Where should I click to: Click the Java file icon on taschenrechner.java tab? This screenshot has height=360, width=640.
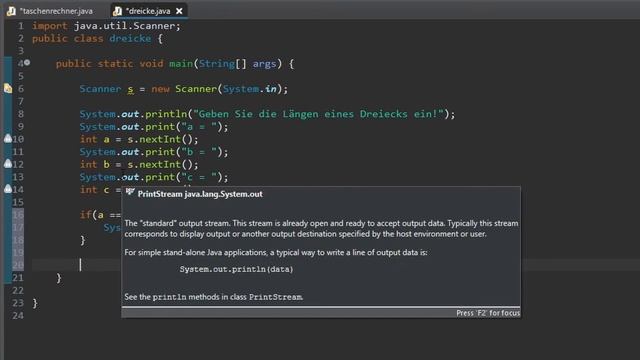click(x=11, y=11)
